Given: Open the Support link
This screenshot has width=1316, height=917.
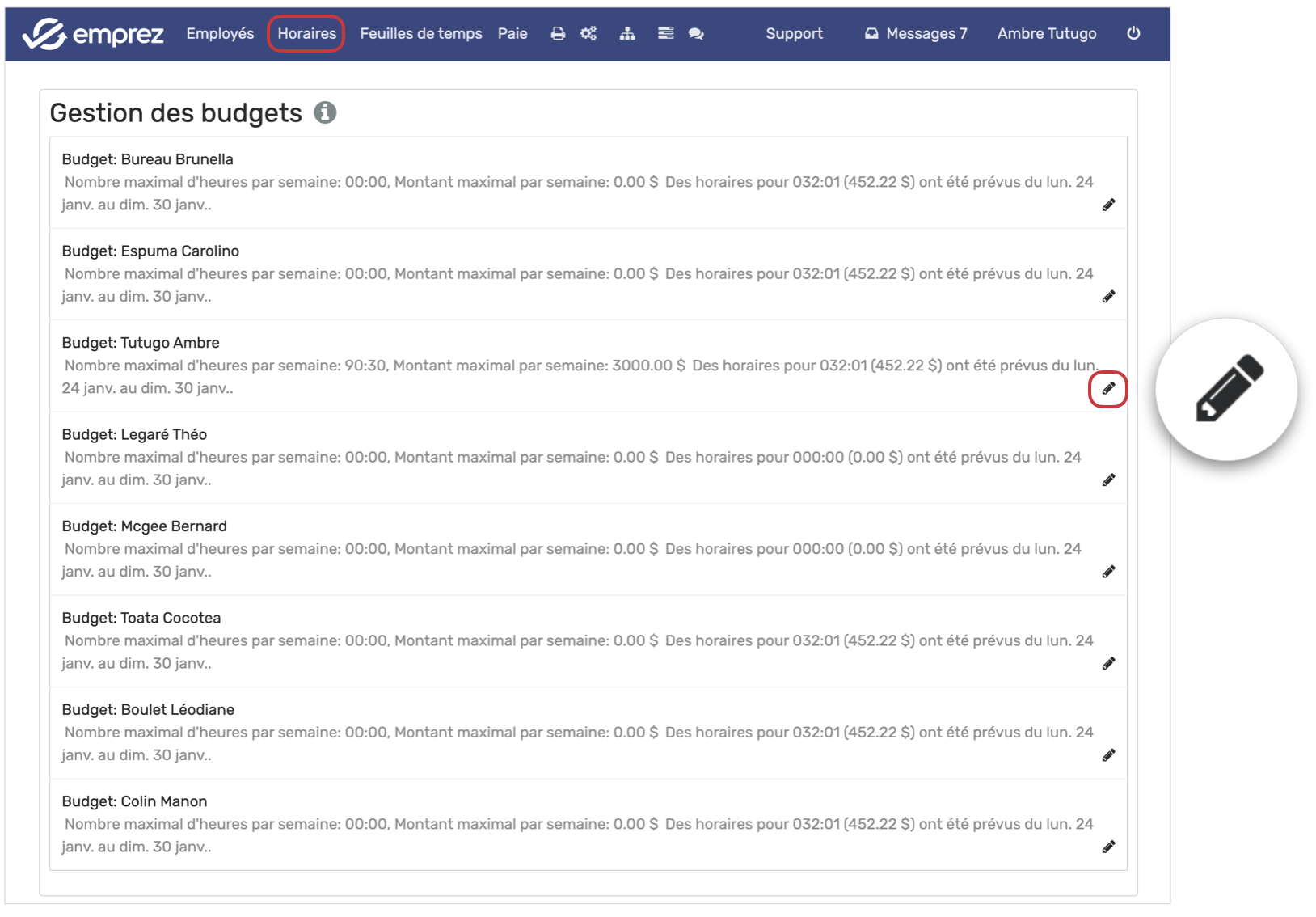Looking at the screenshot, I should click(x=794, y=34).
